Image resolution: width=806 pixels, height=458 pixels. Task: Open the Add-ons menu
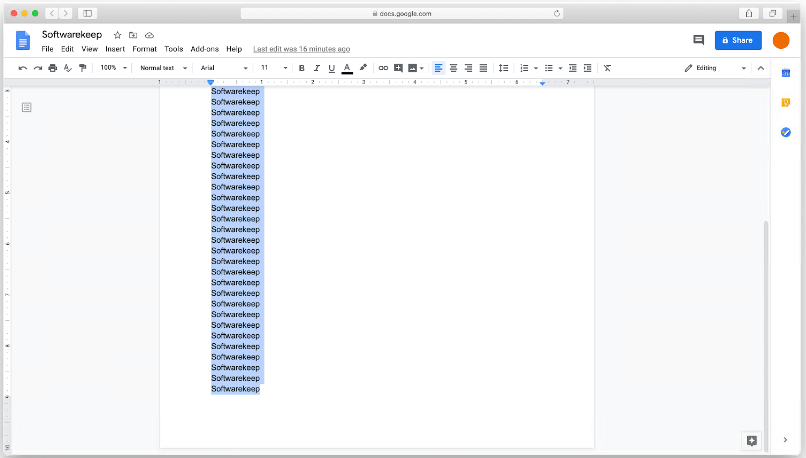204,49
